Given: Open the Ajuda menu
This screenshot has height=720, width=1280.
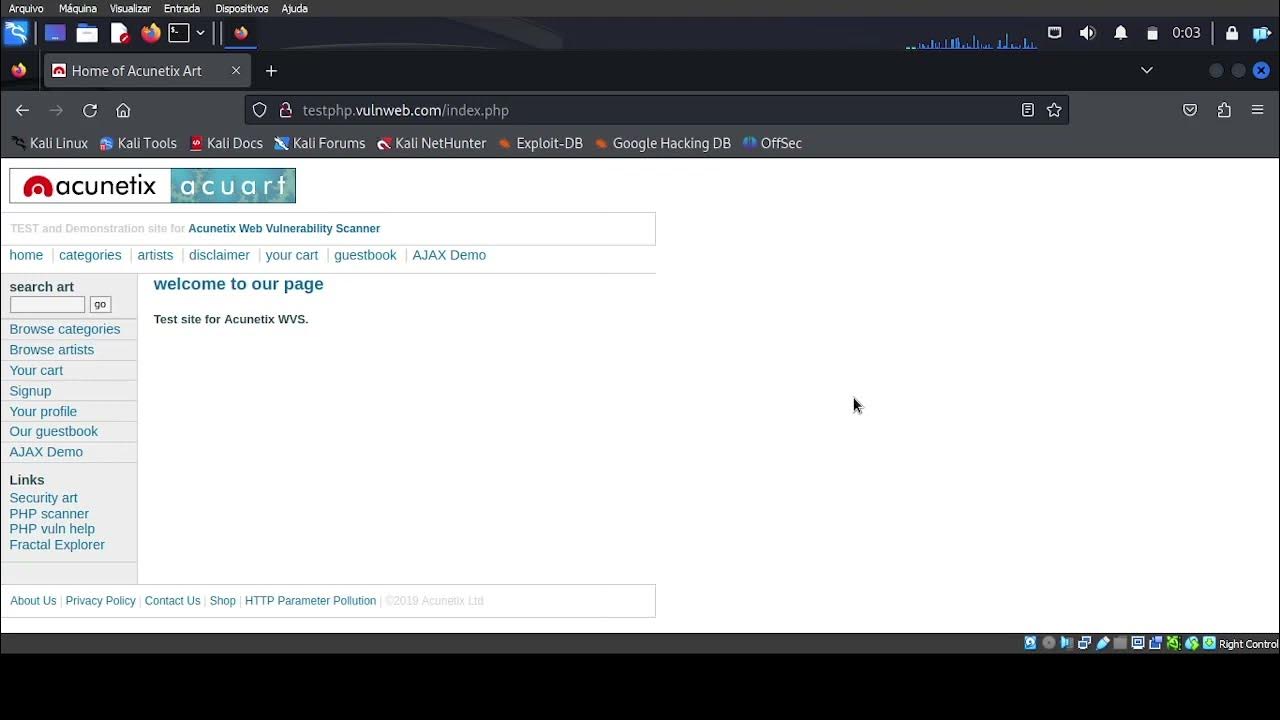Looking at the screenshot, I should pos(294,8).
